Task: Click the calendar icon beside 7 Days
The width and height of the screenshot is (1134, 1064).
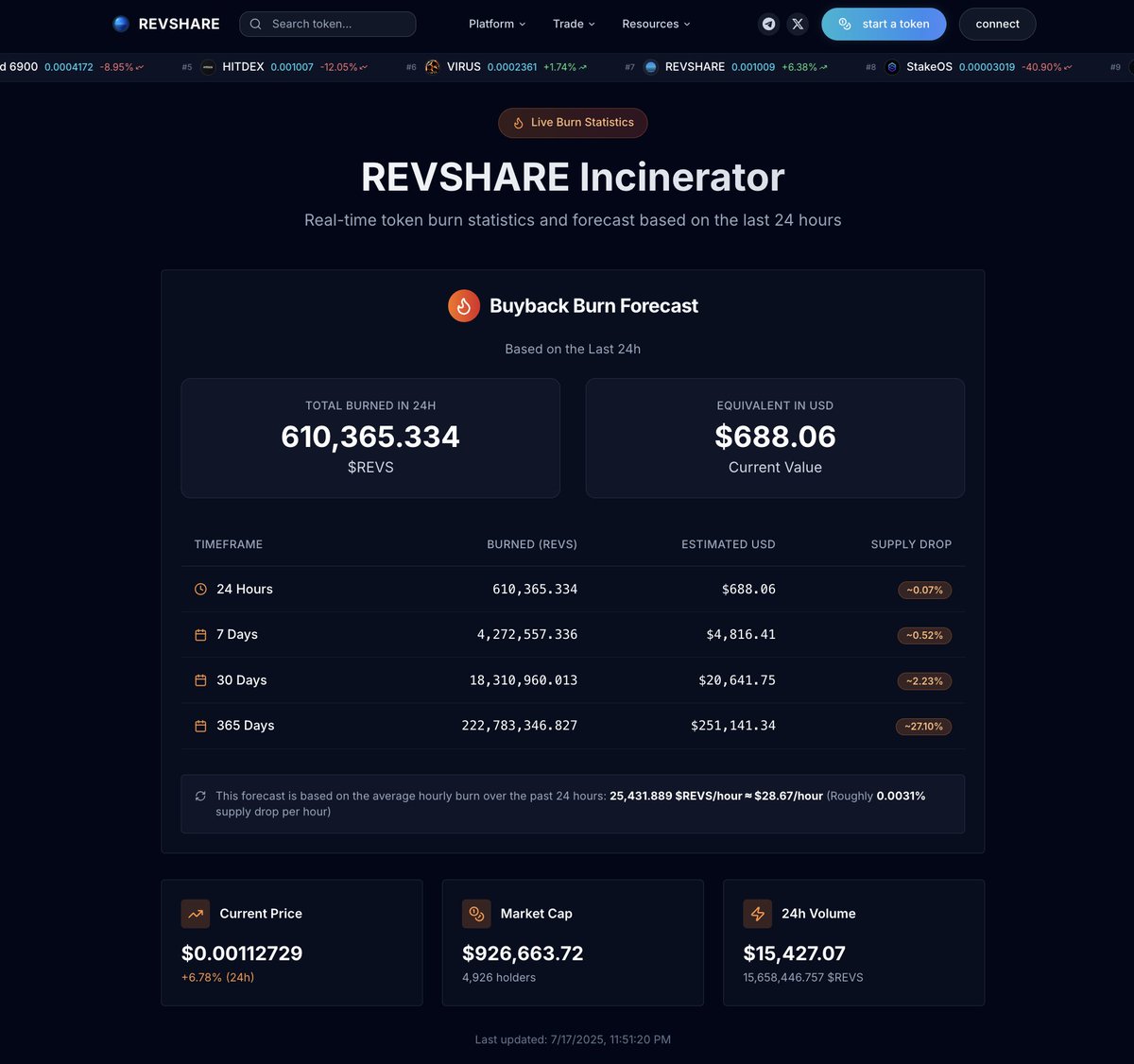Action: point(200,635)
